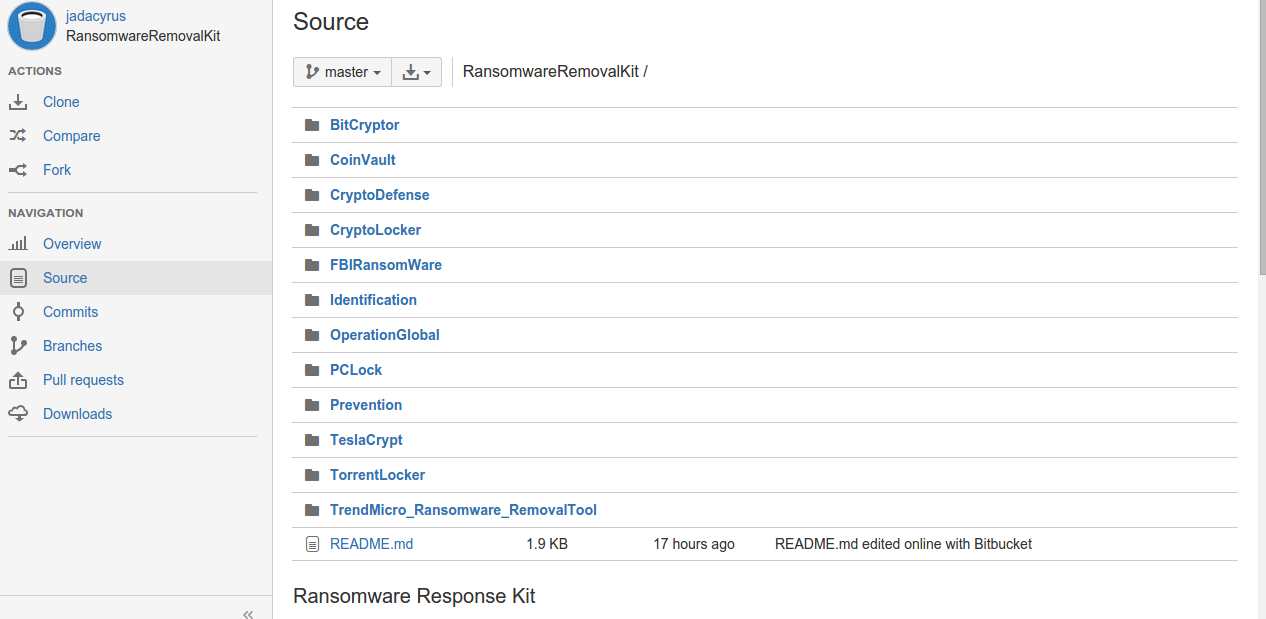Screen dimensions: 1266x619
Task: Click the Clone download icon in sidebar
Action: [x=18, y=102]
